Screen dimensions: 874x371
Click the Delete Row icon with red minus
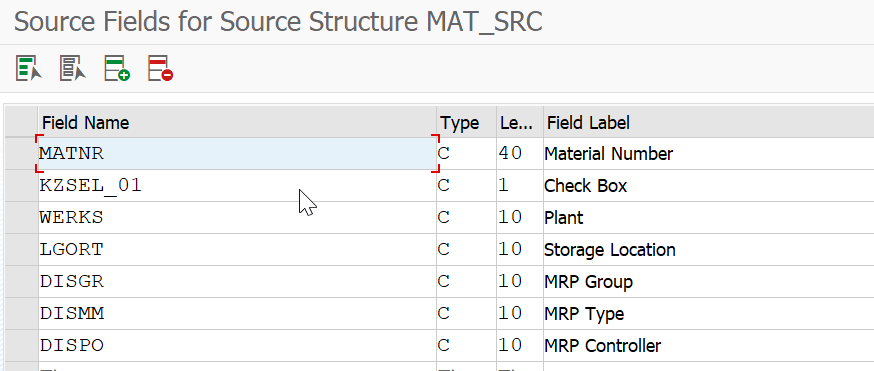161,69
